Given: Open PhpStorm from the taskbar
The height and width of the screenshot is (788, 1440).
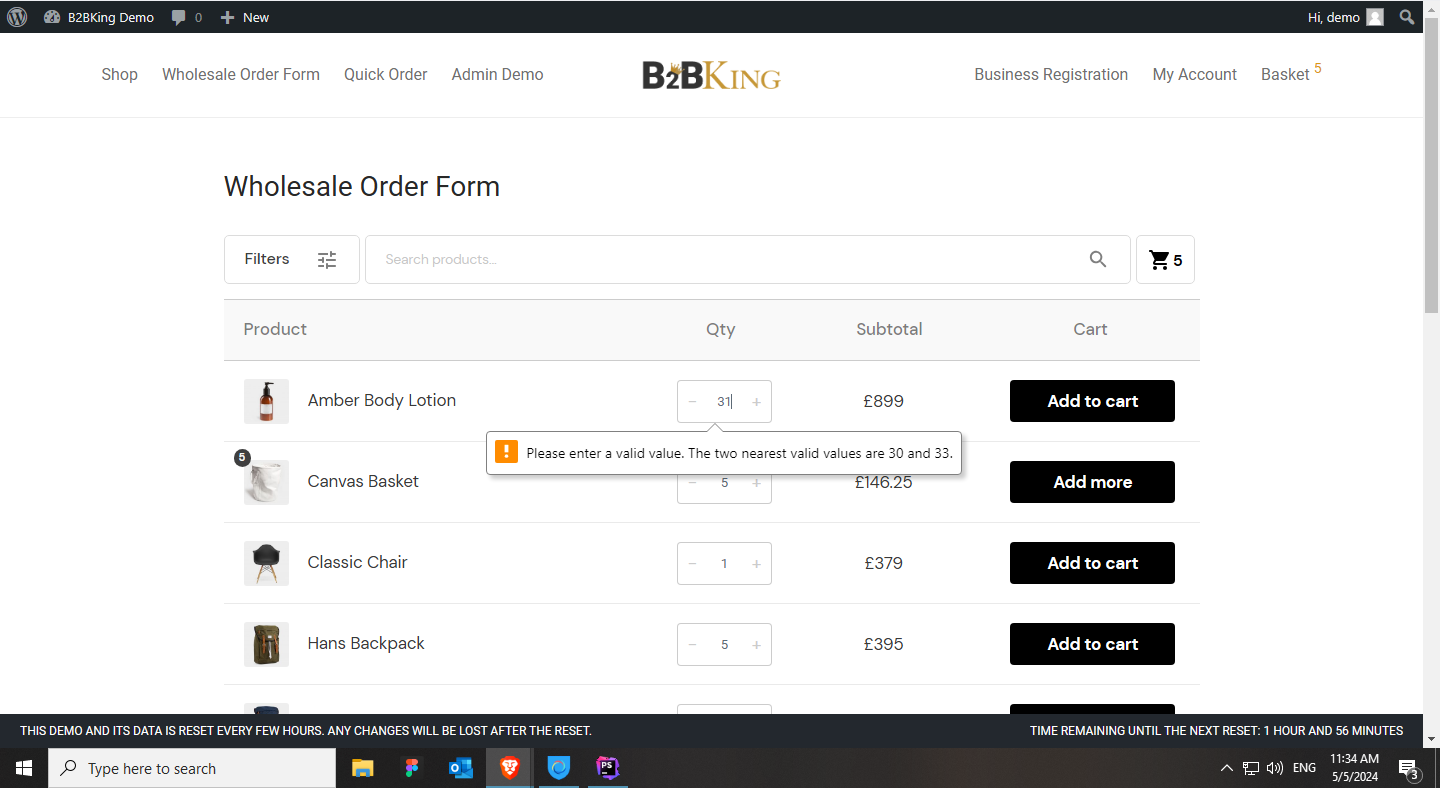Looking at the screenshot, I should (607, 768).
